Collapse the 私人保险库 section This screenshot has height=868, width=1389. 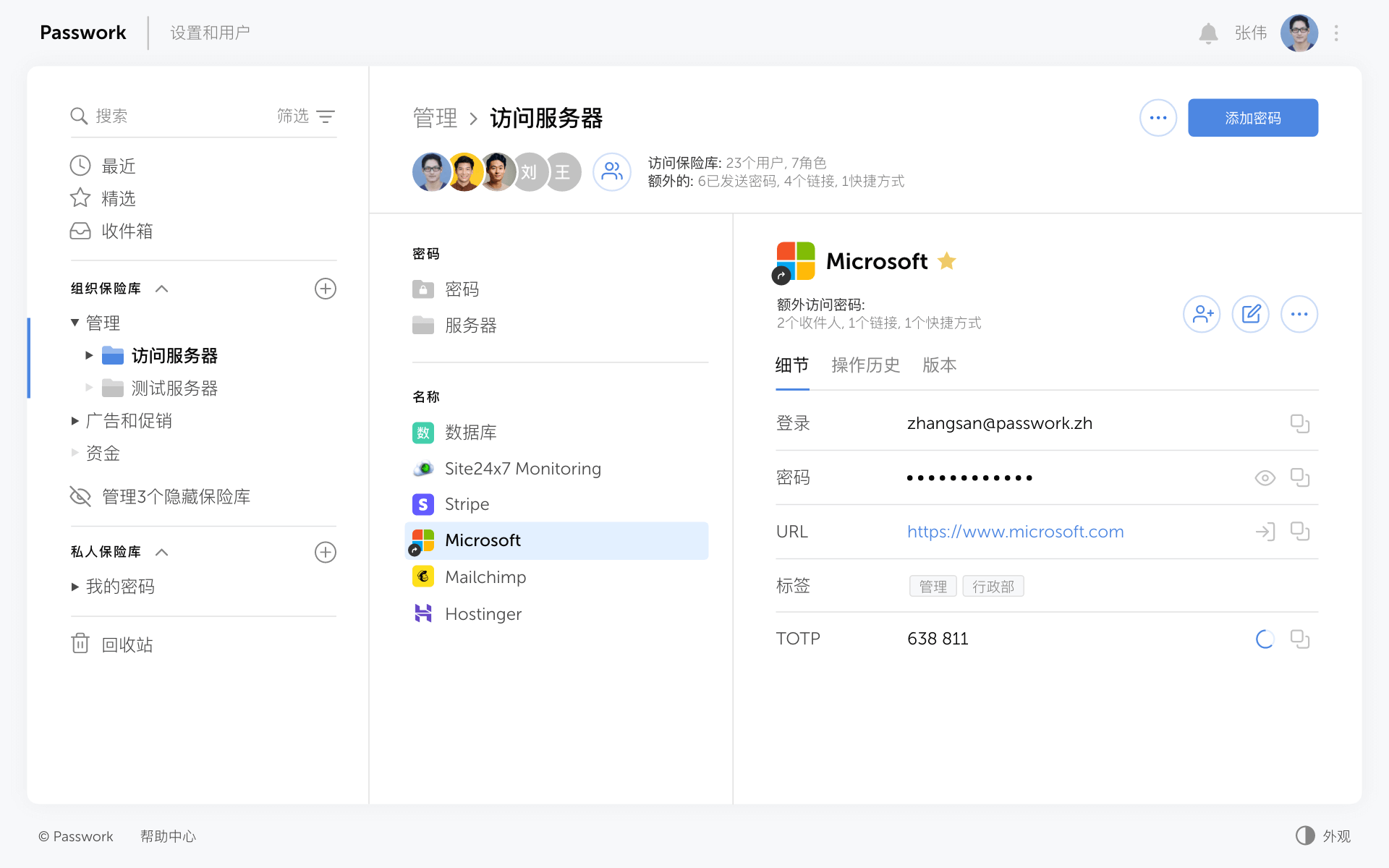(162, 552)
